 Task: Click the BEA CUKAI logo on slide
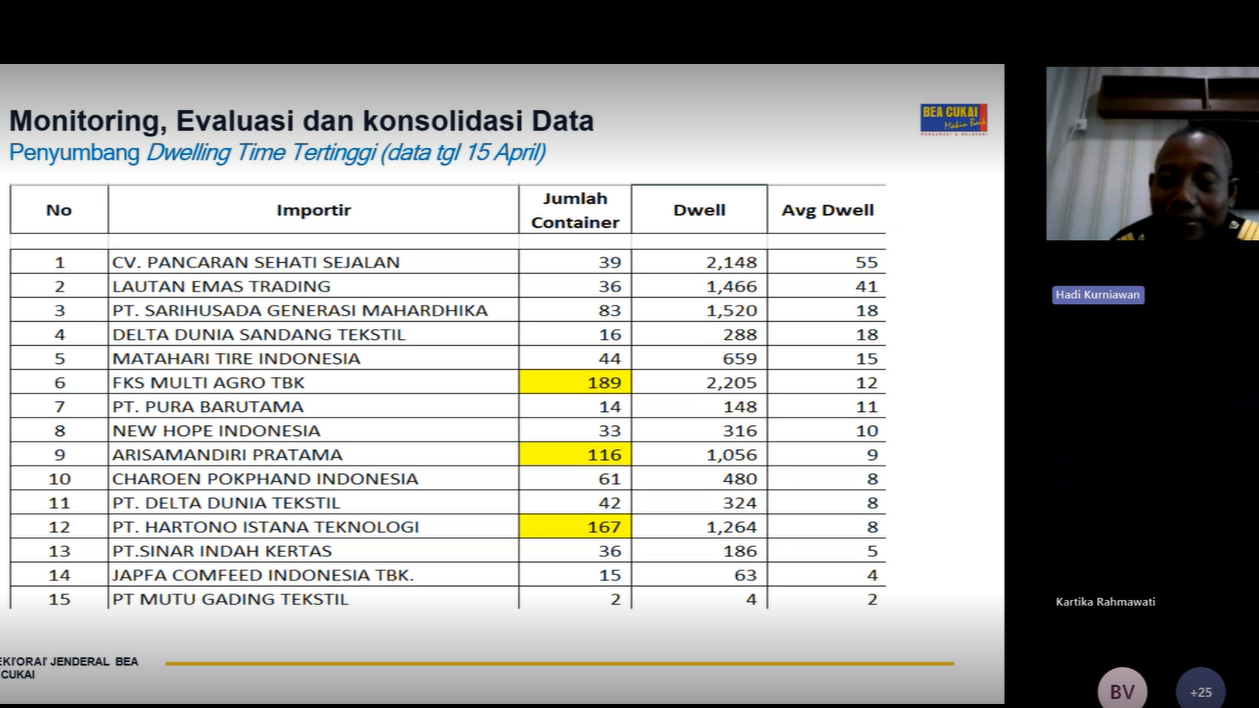[953, 119]
